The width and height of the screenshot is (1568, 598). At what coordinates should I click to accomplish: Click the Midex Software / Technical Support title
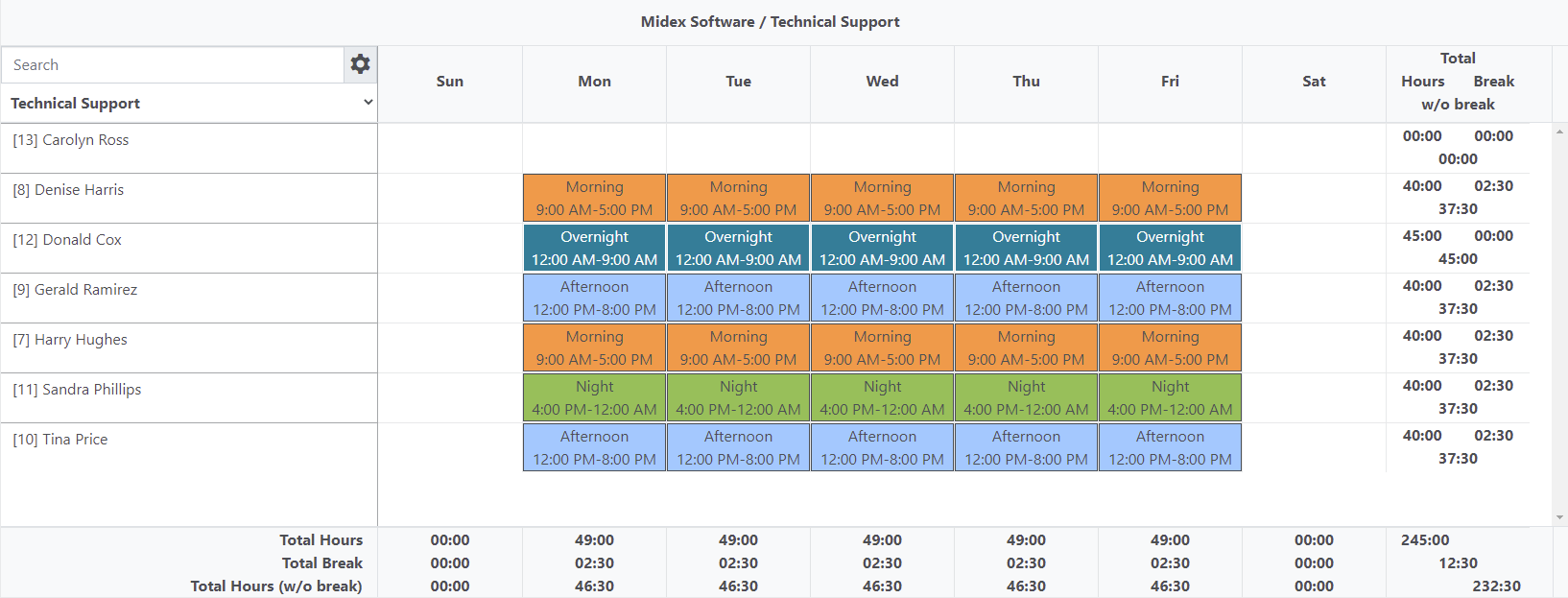(770, 22)
